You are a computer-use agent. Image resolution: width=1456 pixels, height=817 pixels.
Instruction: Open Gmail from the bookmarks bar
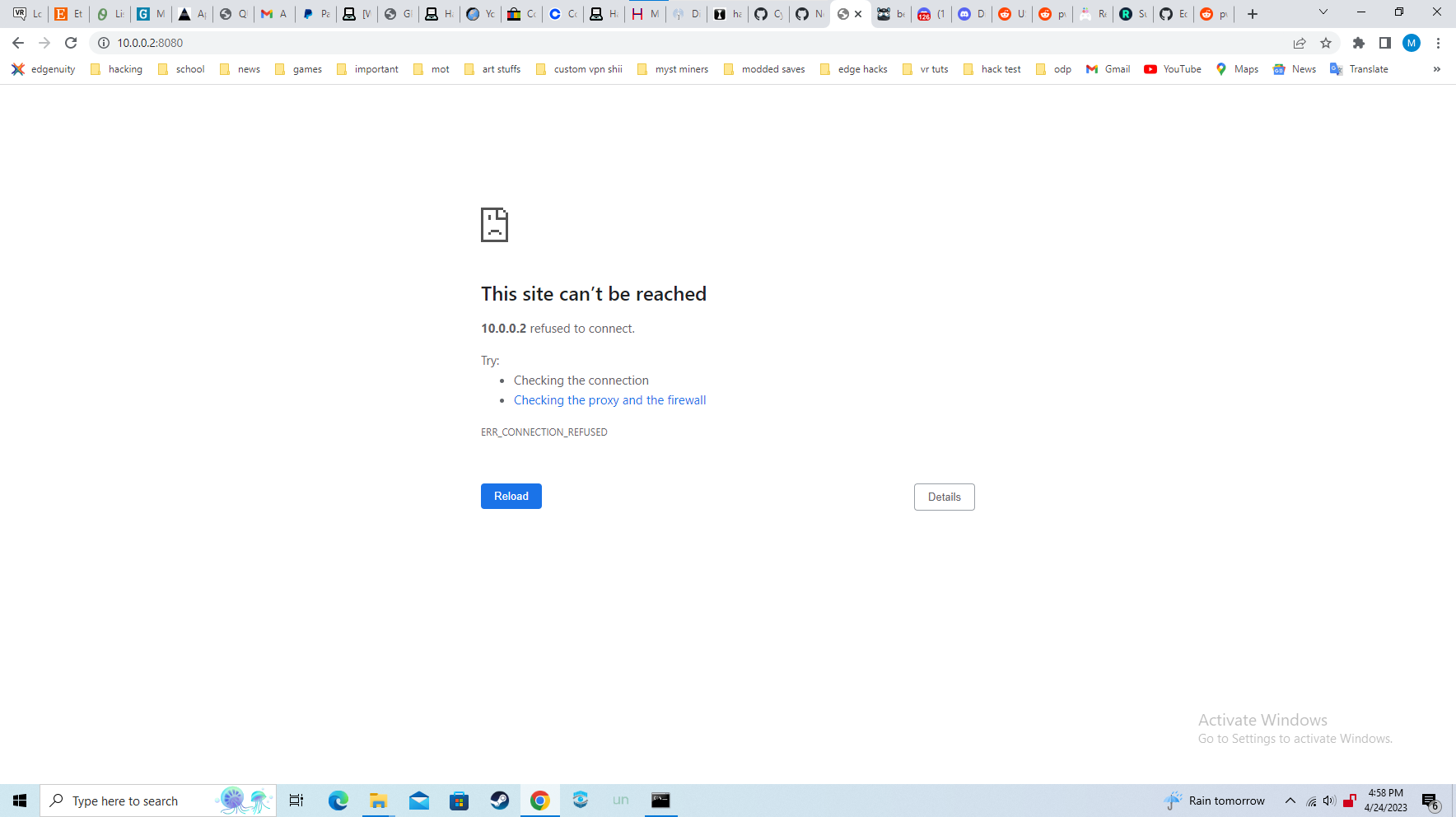[x=1108, y=69]
